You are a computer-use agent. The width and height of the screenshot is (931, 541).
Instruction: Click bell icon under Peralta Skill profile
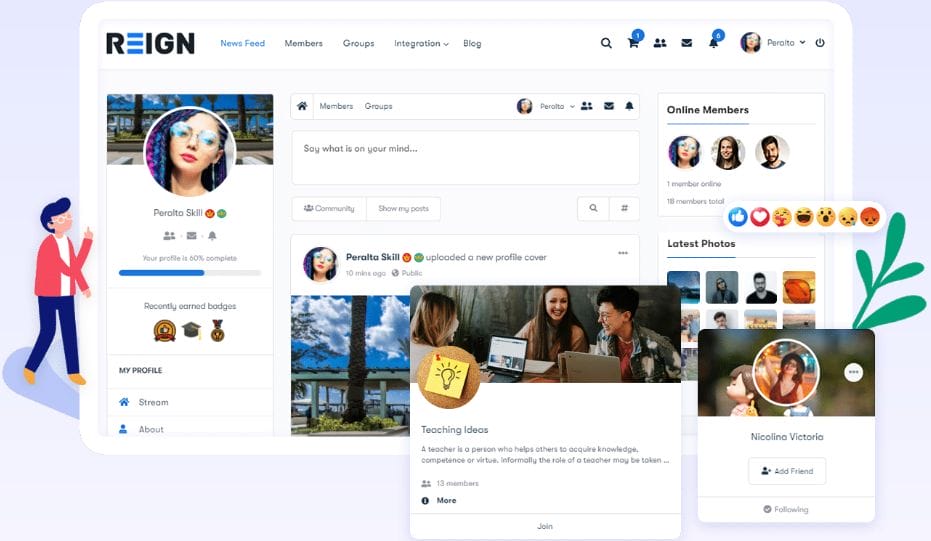pos(212,236)
